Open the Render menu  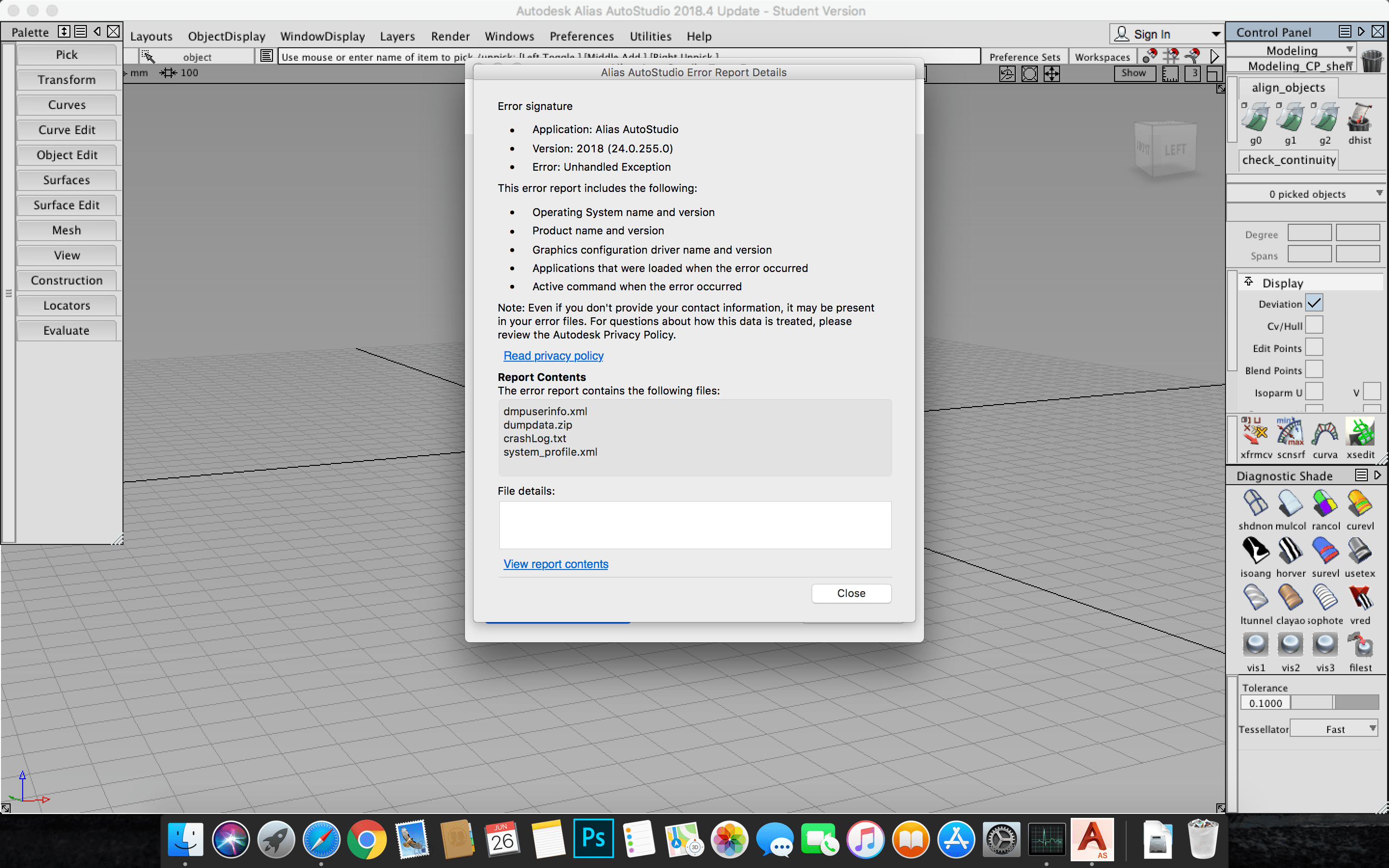450,36
